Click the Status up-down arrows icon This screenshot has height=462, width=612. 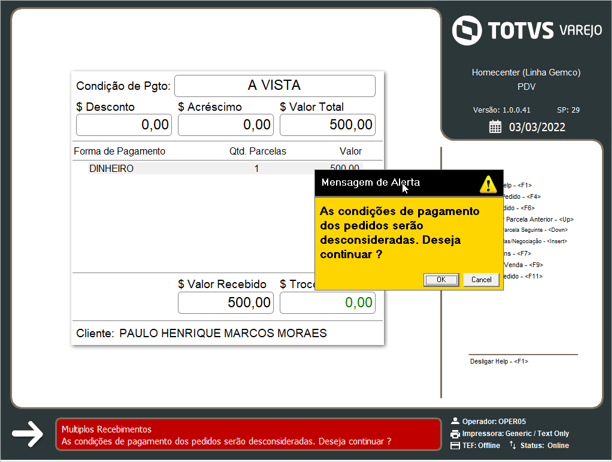[x=513, y=445]
